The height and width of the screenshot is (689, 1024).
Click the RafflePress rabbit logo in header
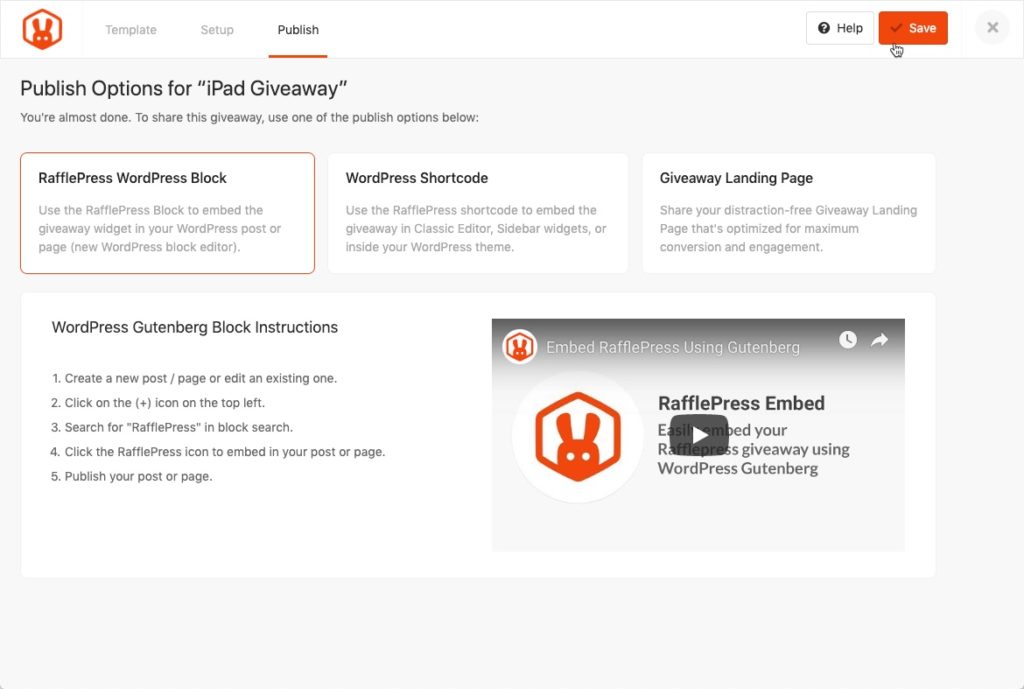coord(42,29)
